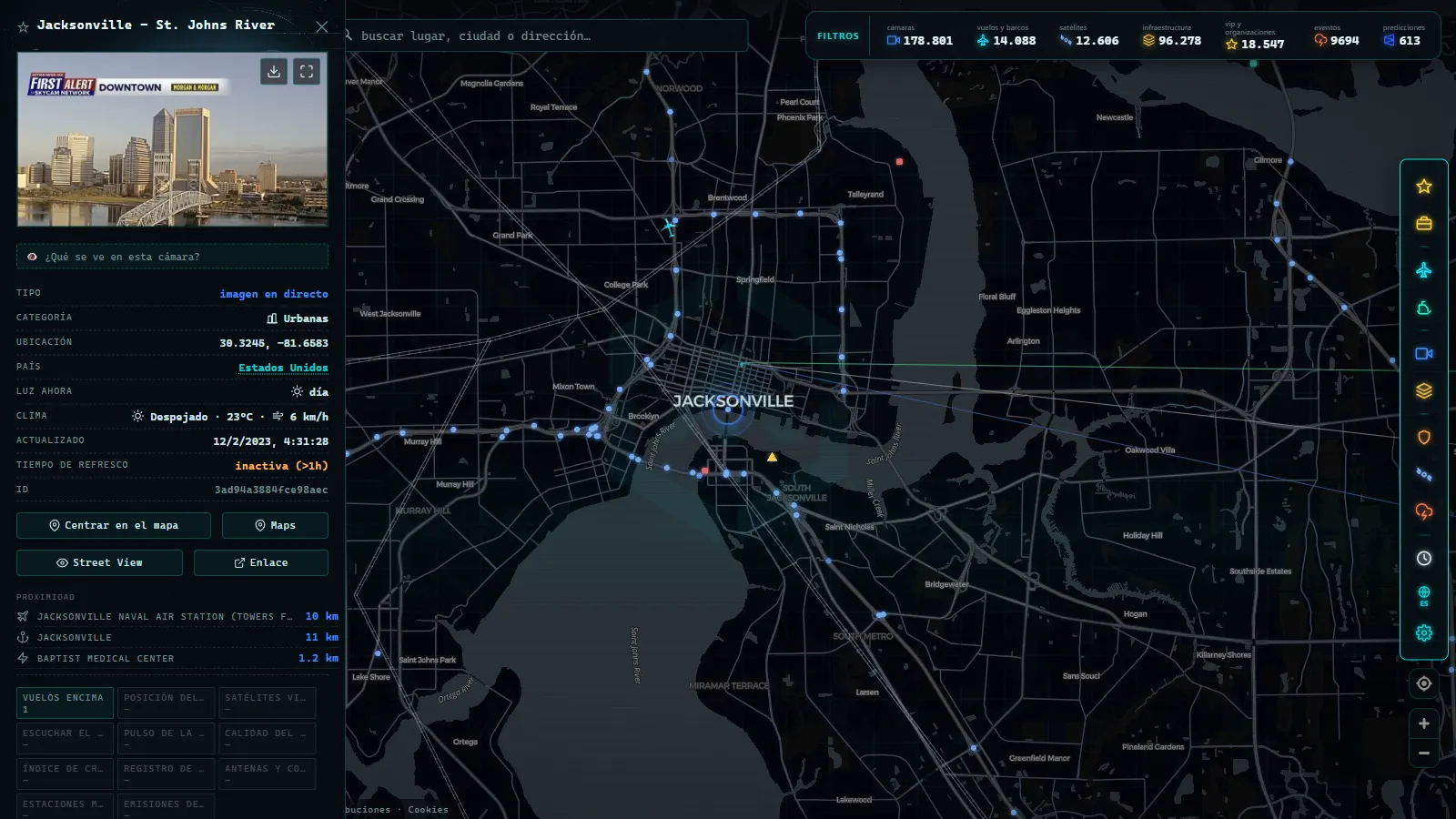Zoom out of the map
Viewport: 1456px width, 819px height.
[1424, 753]
